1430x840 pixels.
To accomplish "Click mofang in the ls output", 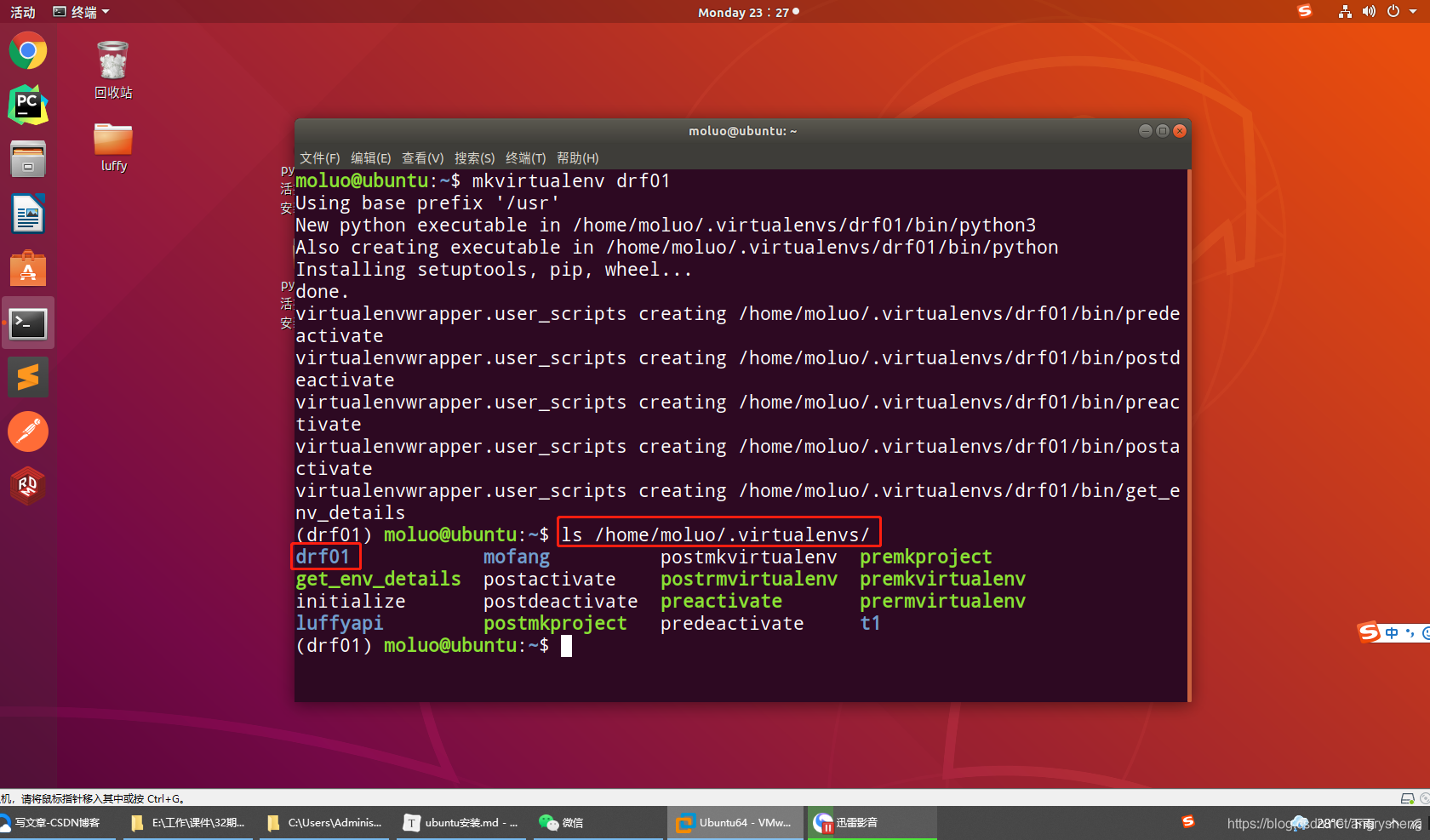I will tap(517, 557).
